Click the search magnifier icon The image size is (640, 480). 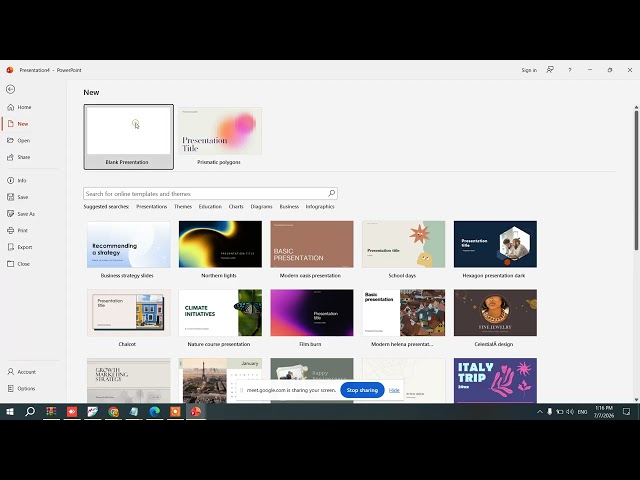[332, 193]
